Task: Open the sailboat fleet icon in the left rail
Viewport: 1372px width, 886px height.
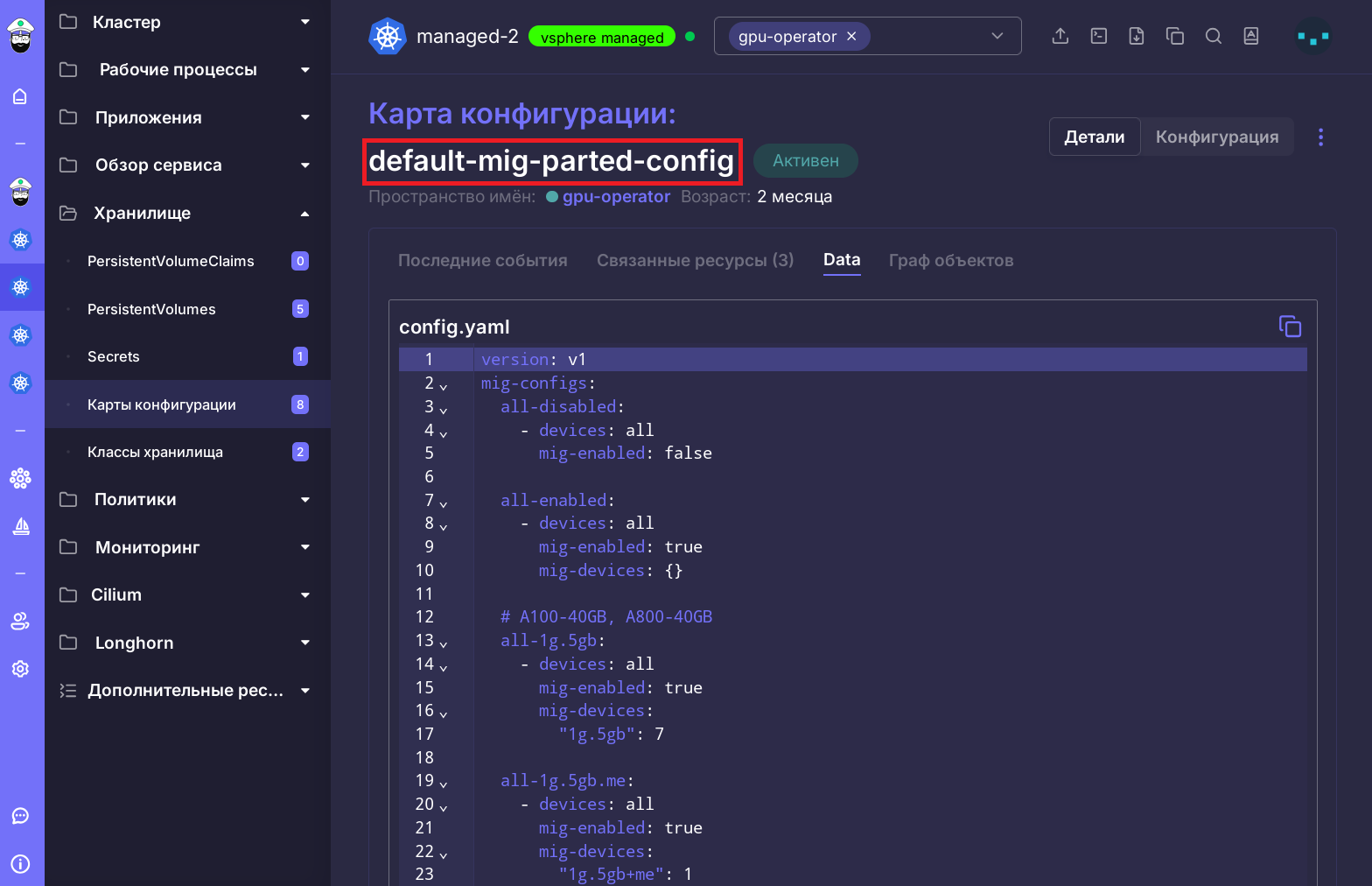Action: click(20, 526)
